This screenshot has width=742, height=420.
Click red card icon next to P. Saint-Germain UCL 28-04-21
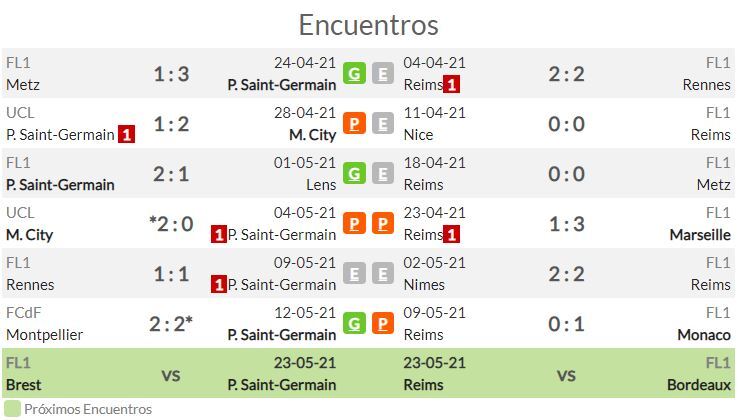[x=126, y=135]
